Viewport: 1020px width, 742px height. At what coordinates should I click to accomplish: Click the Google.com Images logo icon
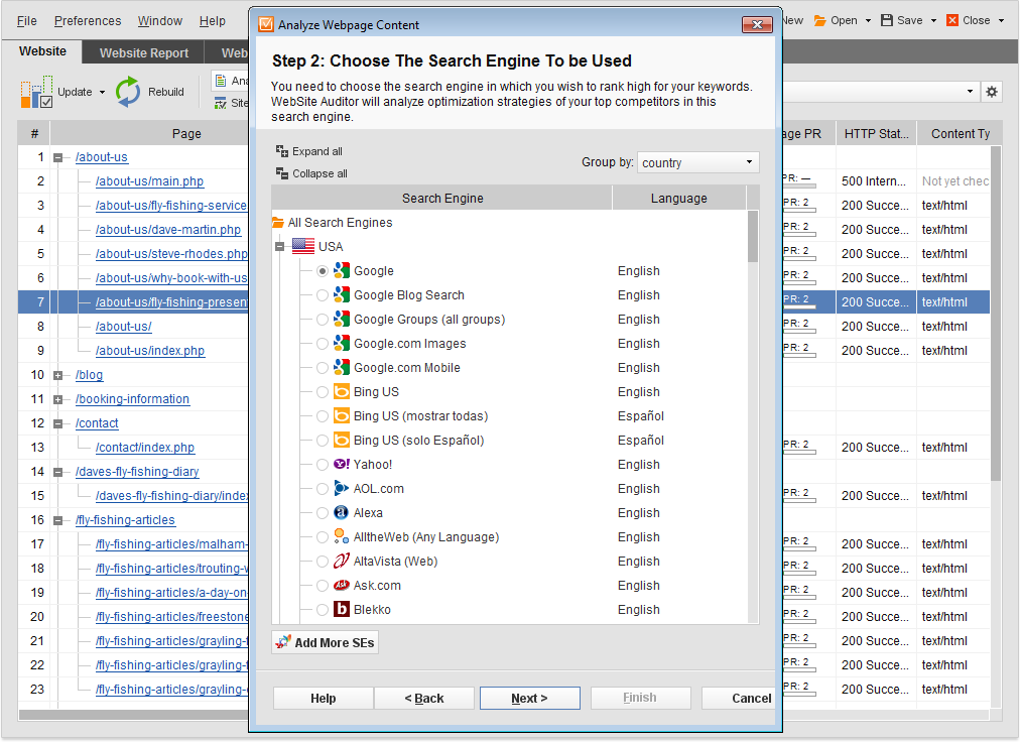(x=342, y=343)
